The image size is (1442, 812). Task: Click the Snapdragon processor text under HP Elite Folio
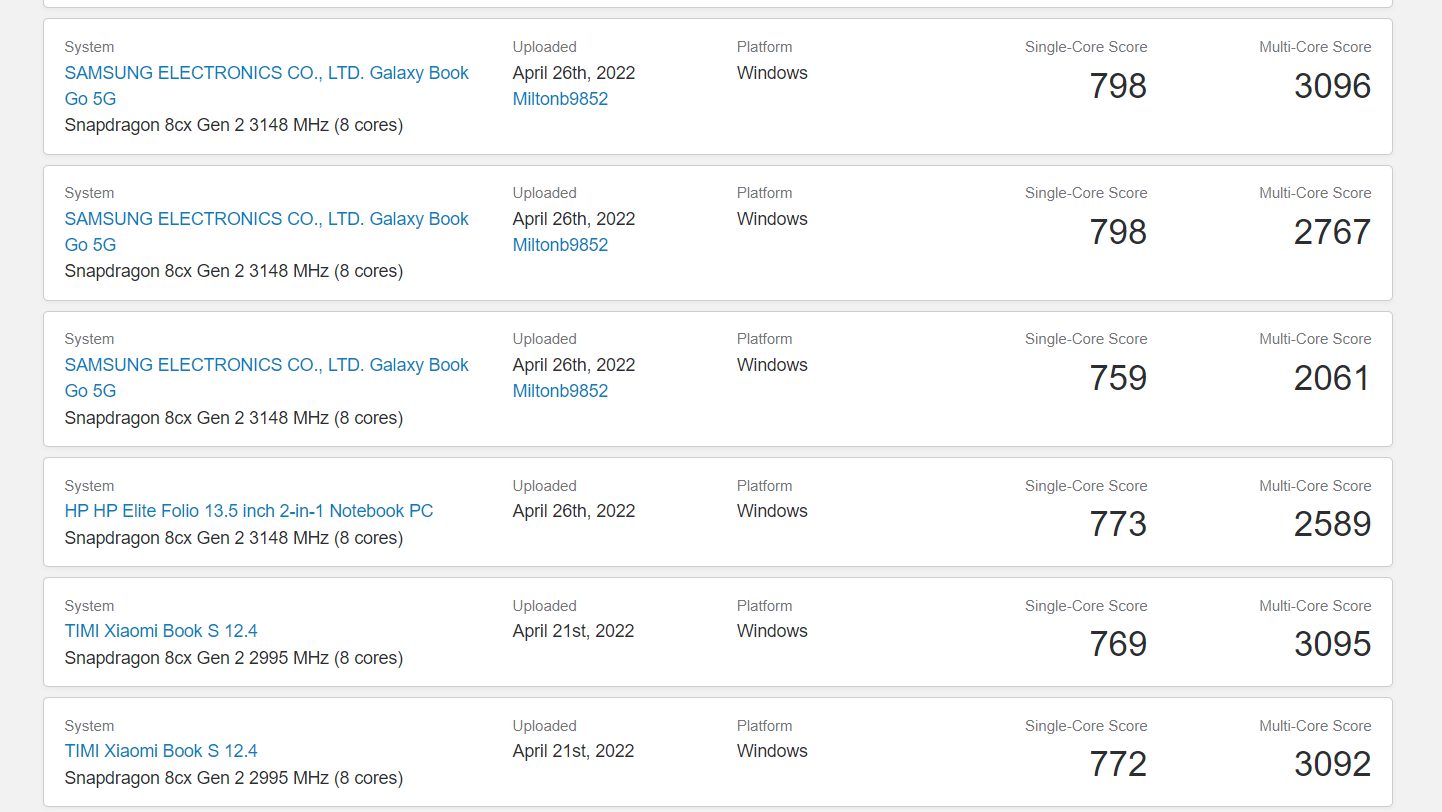pos(234,538)
